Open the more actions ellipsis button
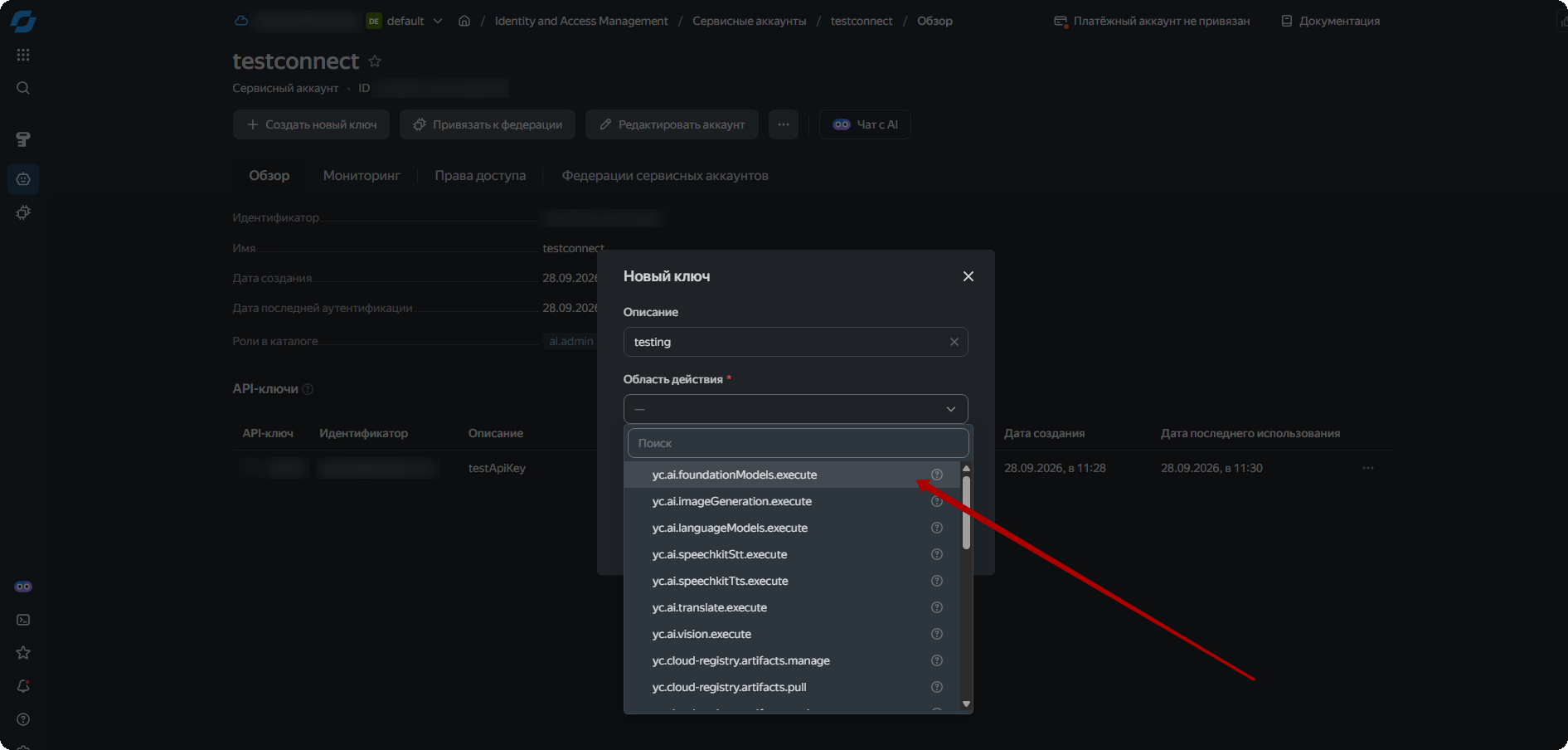Viewport: 1568px width, 750px height. (784, 124)
